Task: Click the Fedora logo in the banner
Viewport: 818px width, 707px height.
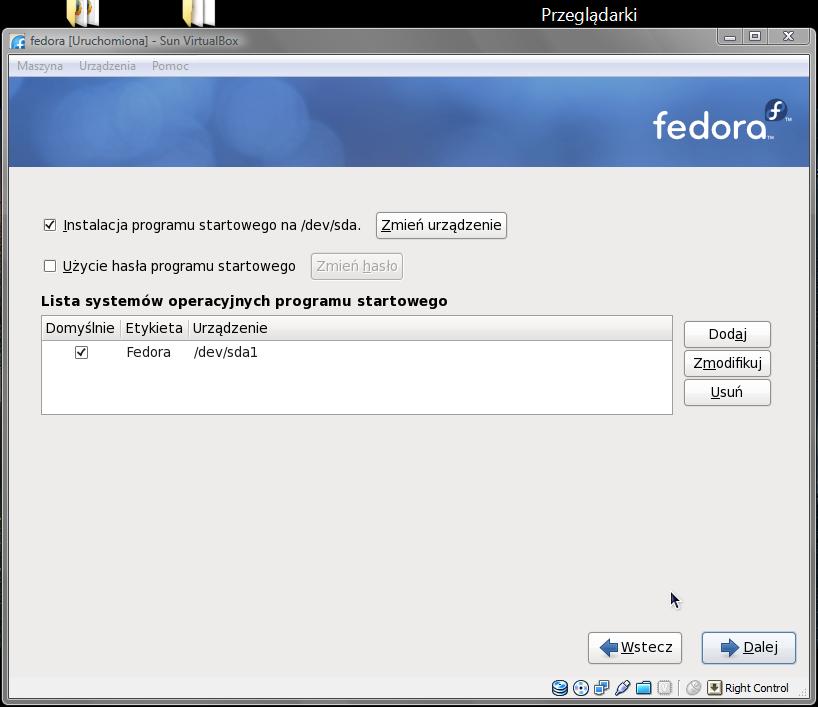Action: click(x=721, y=121)
